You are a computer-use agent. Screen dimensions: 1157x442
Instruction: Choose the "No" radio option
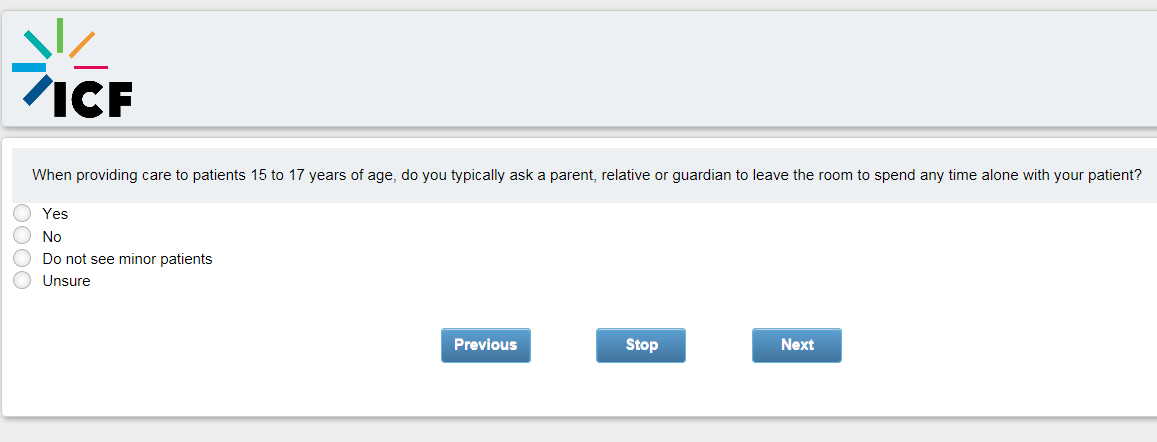(x=22, y=236)
